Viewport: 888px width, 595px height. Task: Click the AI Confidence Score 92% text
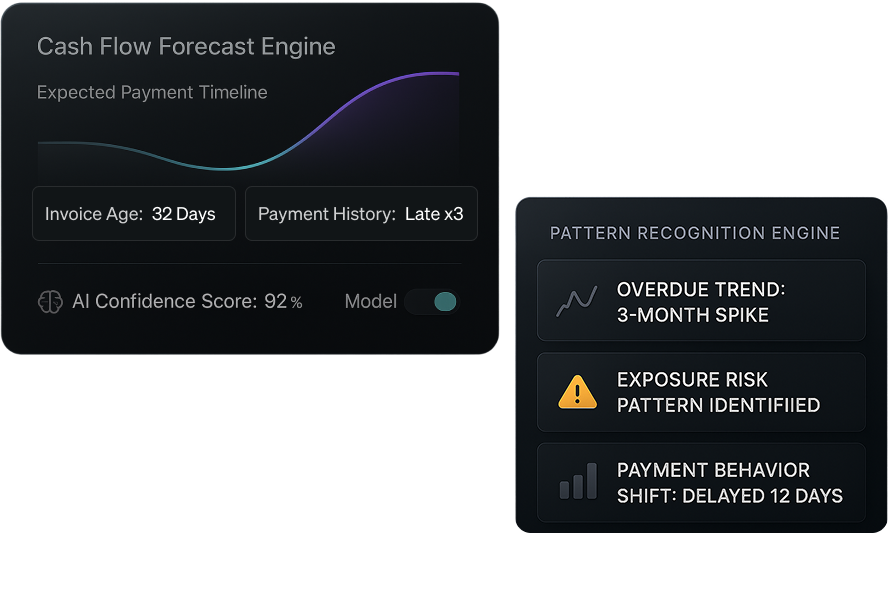187,301
